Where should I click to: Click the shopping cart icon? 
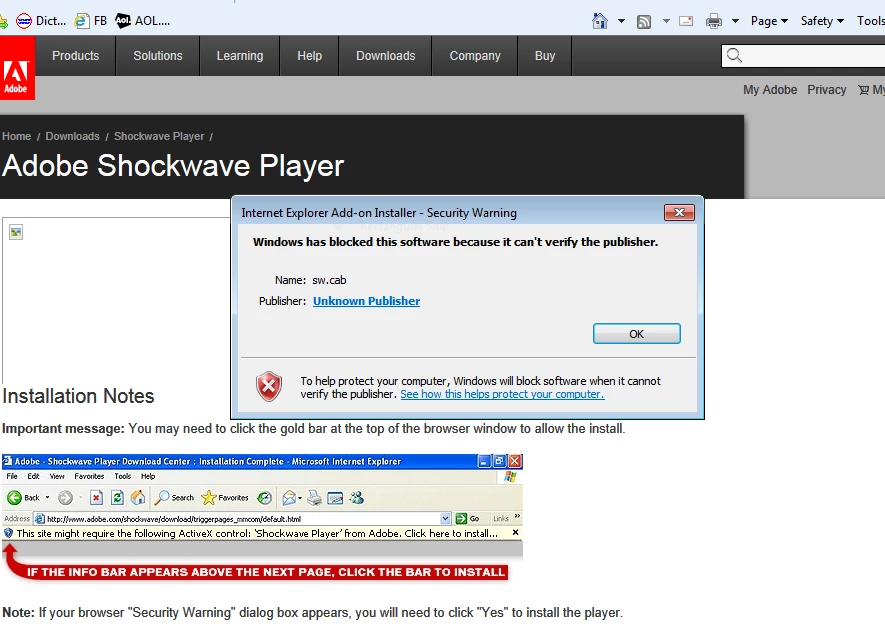(x=864, y=90)
